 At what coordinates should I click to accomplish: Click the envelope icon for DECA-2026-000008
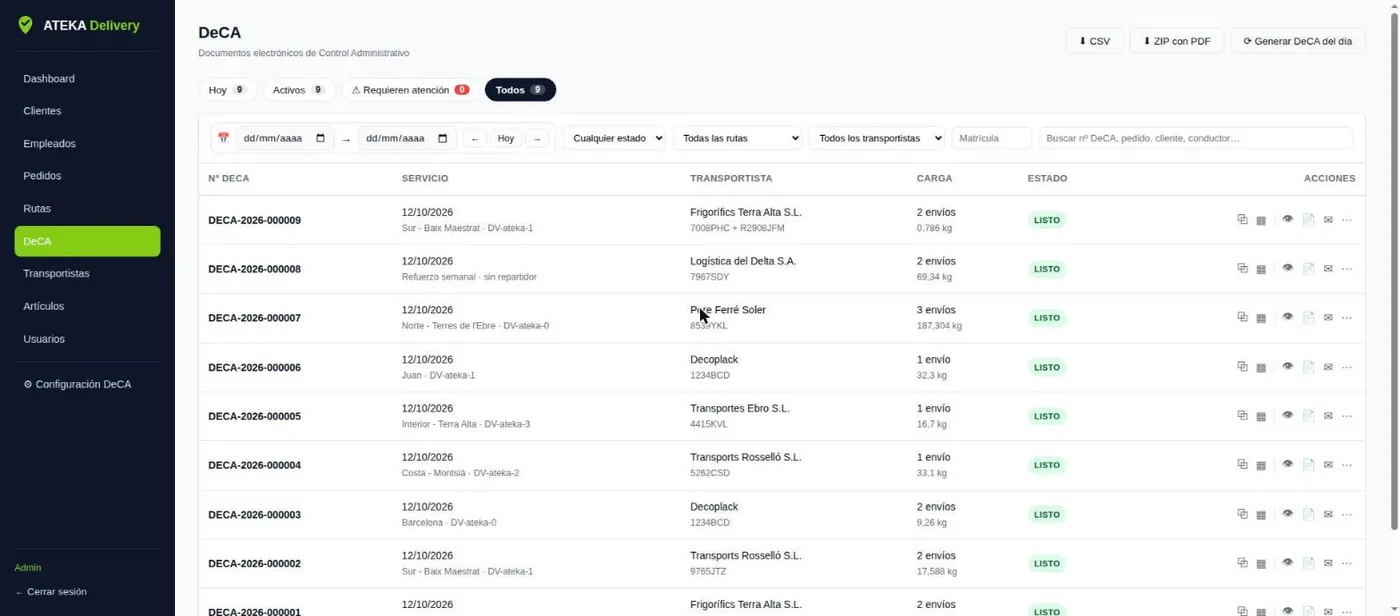(1328, 269)
